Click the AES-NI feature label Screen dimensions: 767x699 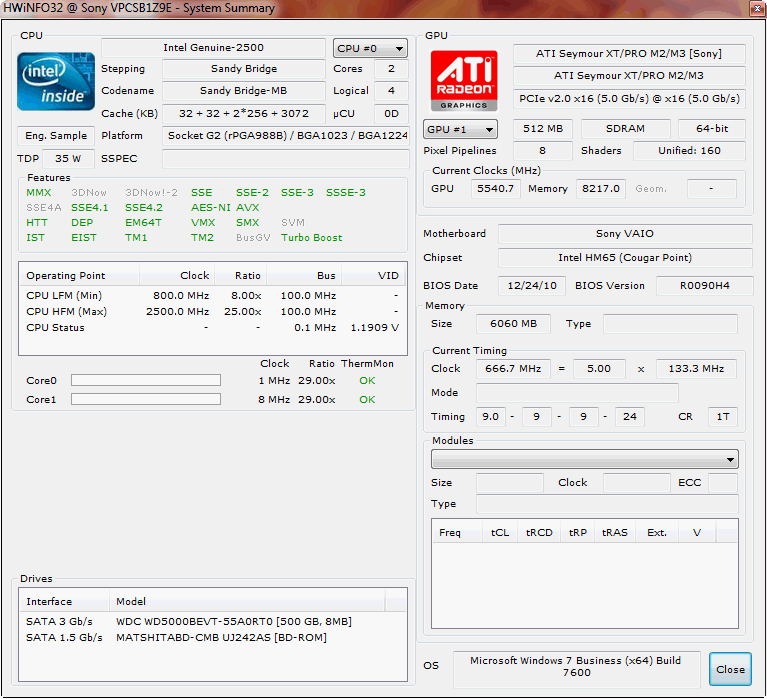(x=211, y=207)
